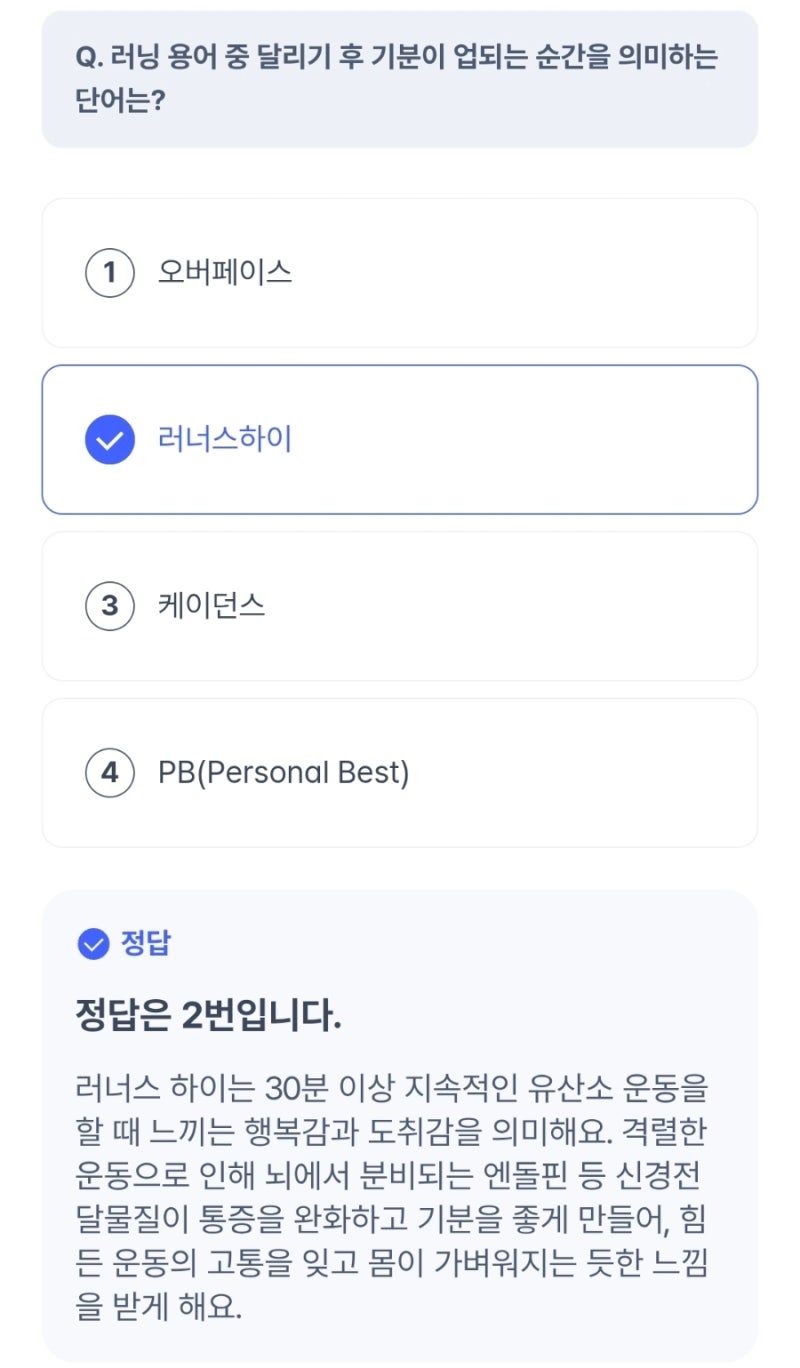The height and width of the screenshot is (1368, 800).
Task: Click the Q. prefix of the question
Action: click(x=87, y=58)
